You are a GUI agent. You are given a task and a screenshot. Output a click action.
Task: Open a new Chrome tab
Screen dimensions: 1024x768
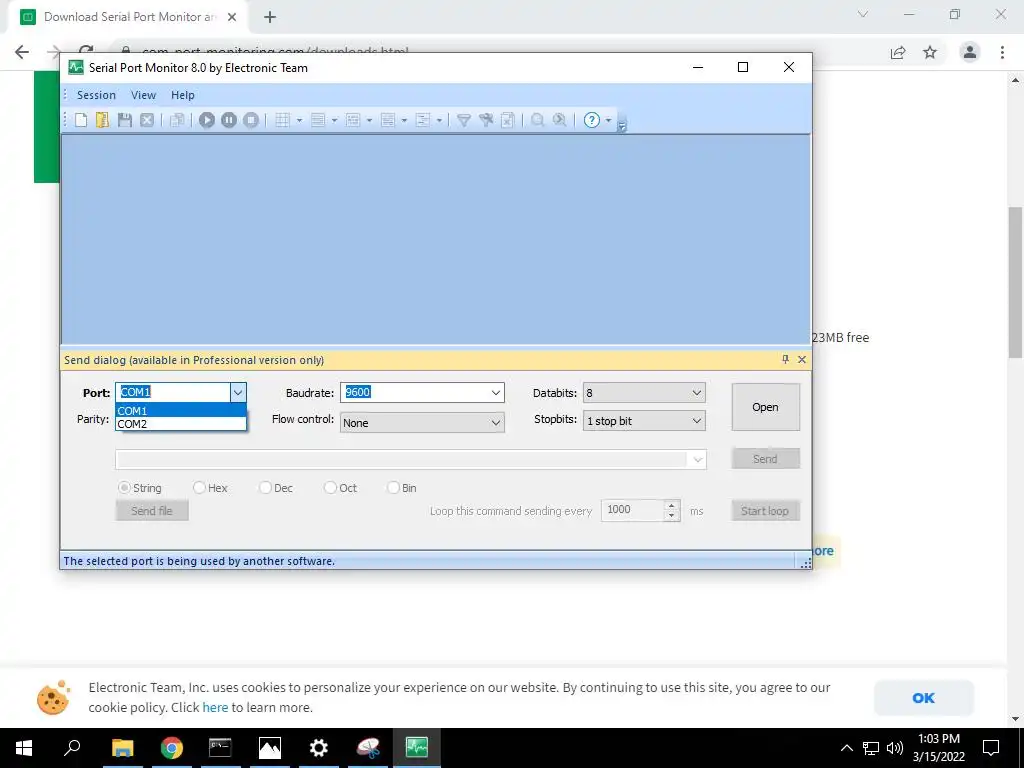pyautogui.click(x=270, y=18)
